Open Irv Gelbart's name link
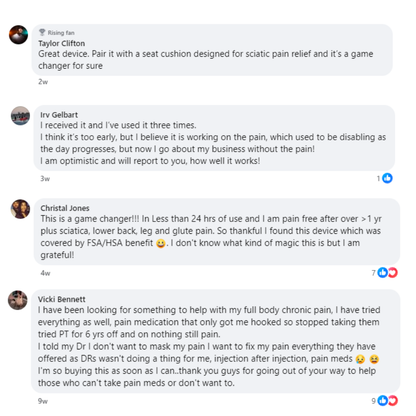This screenshot has height=416, width=416. 59,115
